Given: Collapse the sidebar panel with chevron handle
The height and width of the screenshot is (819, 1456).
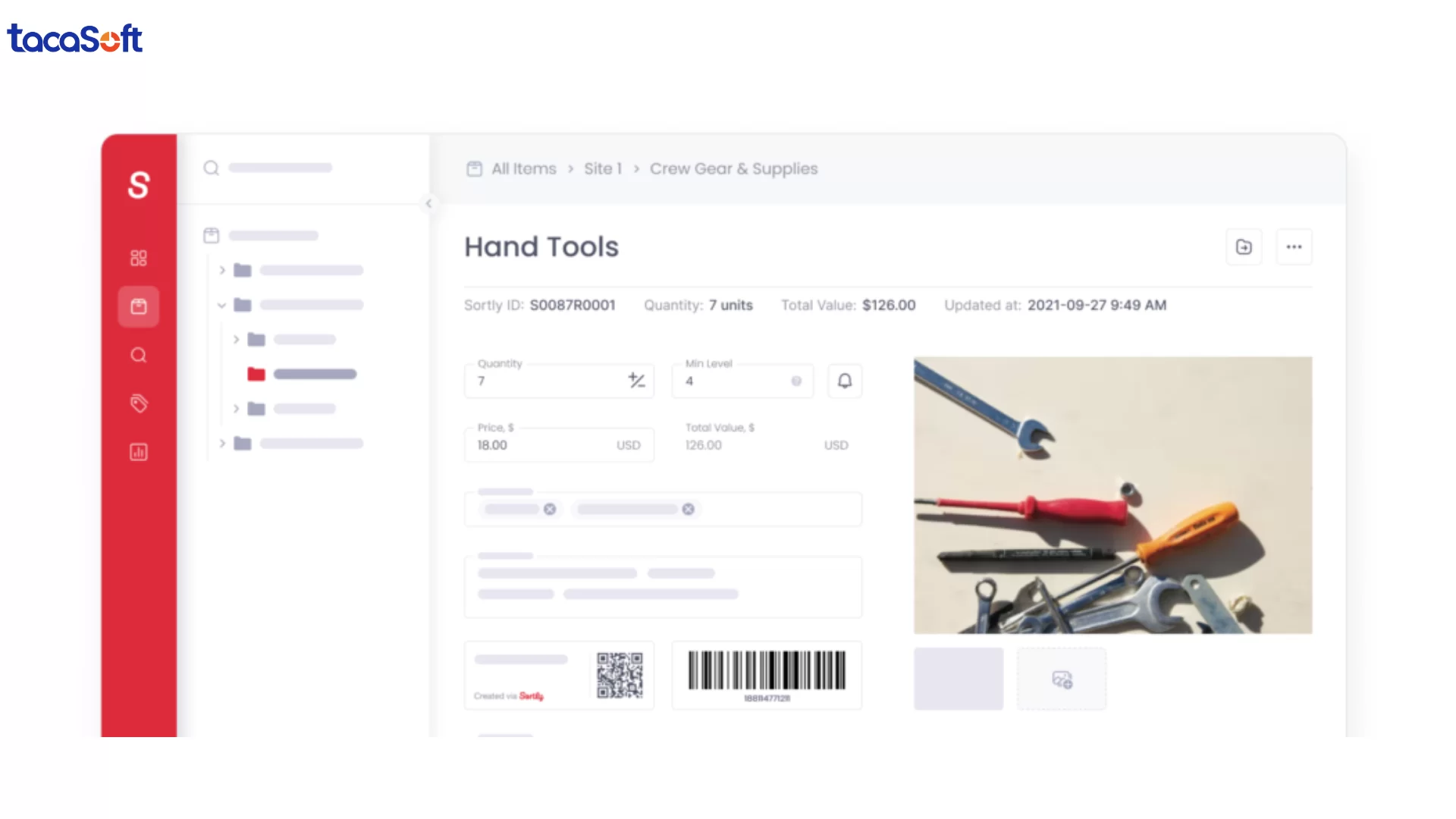Looking at the screenshot, I should (428, 203).
